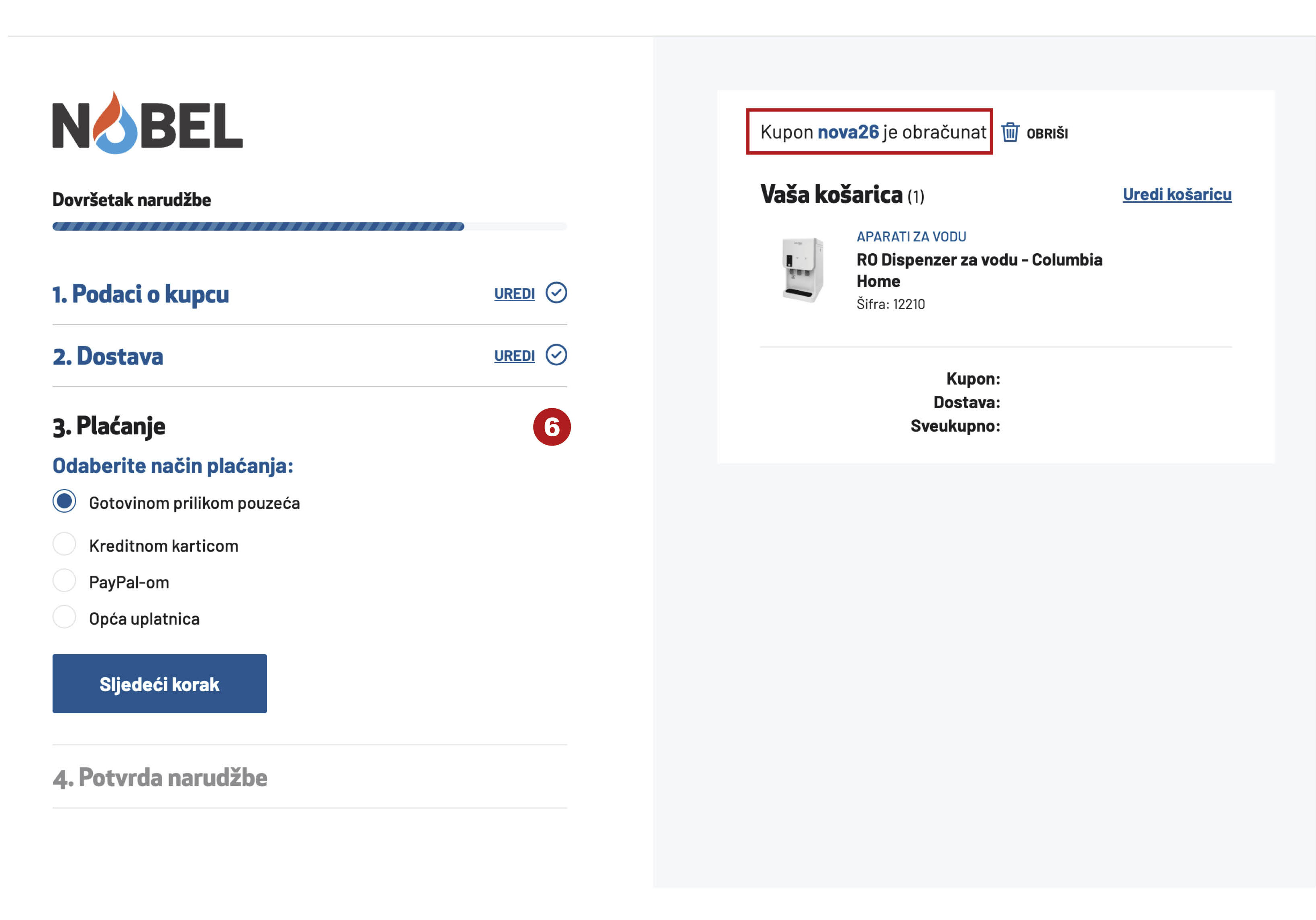Viewport: 1316px width, 920px height.
Task: Click the Nobel logo
Action: [147, 123]
